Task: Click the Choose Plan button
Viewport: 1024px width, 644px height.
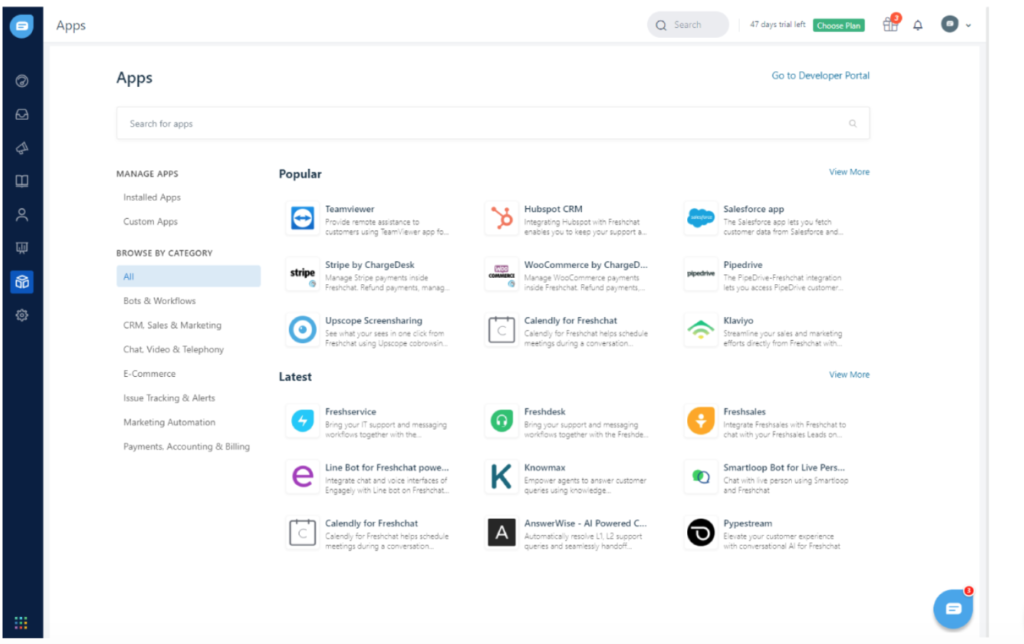Action: point(839,25)
